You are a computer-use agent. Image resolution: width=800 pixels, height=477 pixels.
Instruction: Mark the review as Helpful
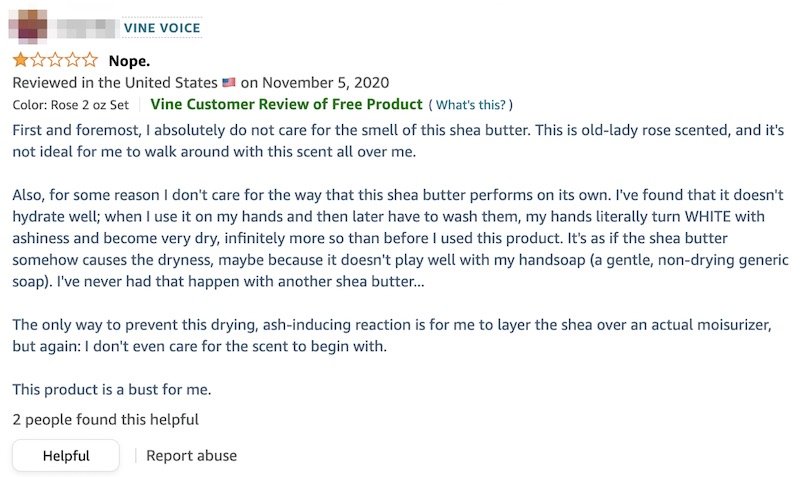coord(66,456)
